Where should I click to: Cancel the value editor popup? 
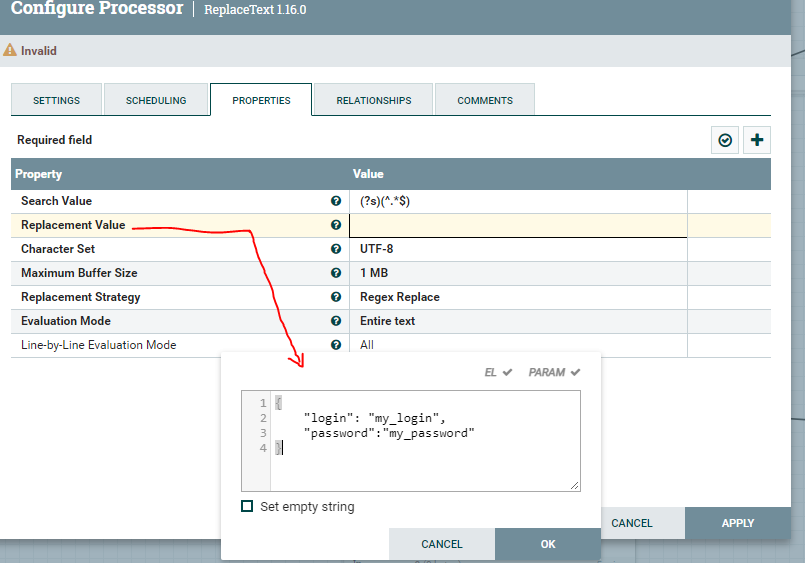coord(441,545)
